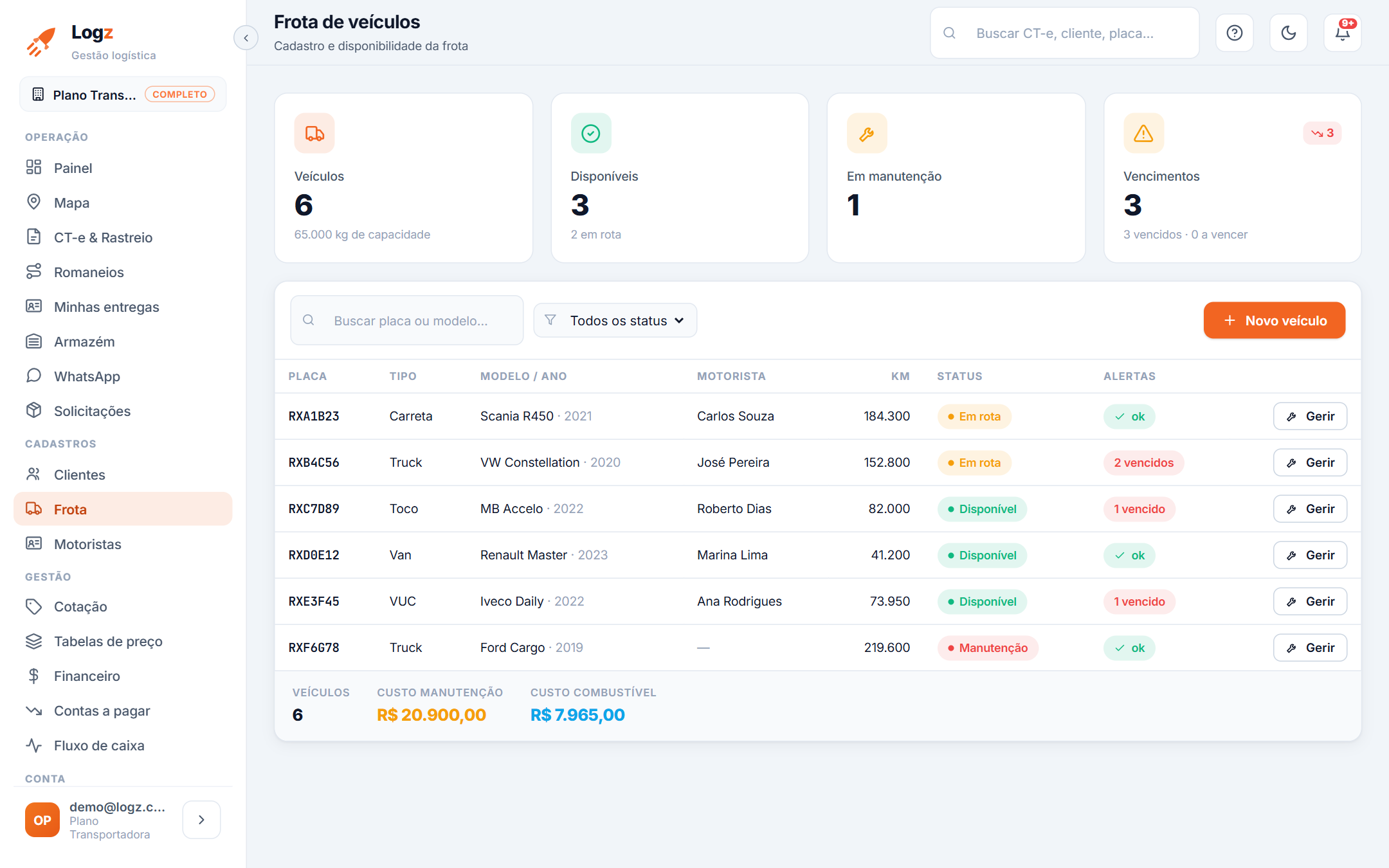Click the Novo veículo button
Screen dimensions: 1389x868
coord(1274,320)
